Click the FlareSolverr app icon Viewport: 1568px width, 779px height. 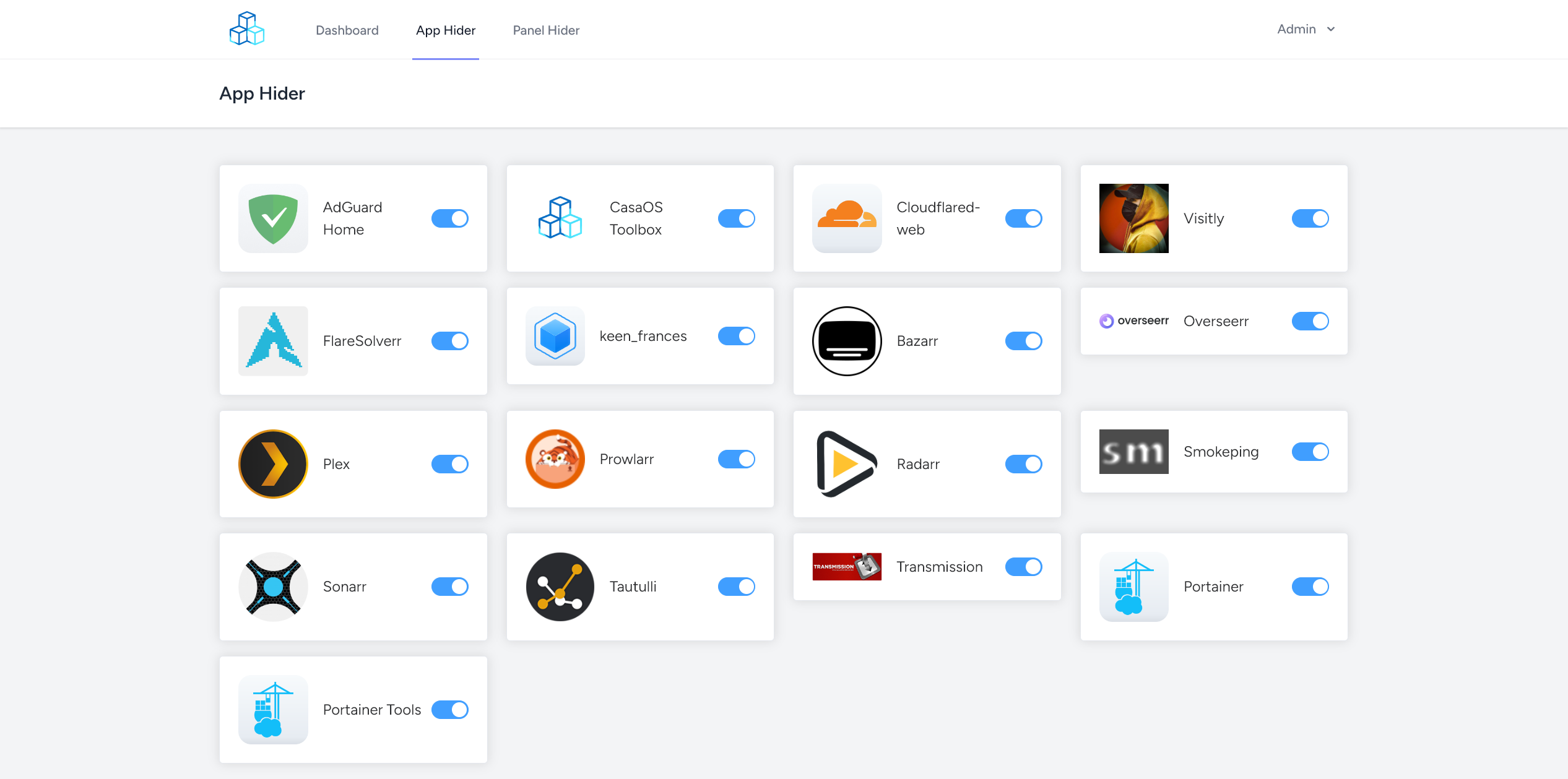273,341
